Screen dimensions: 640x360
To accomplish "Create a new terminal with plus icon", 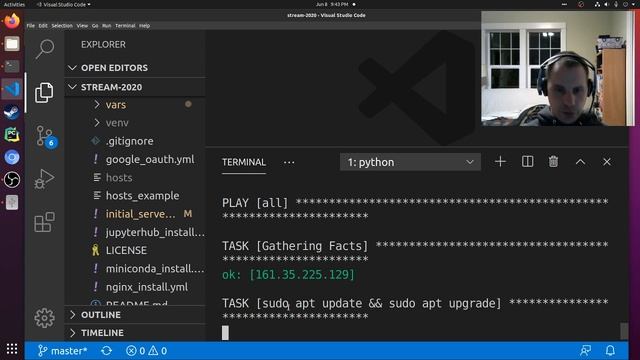I will (x=500, y=162).
